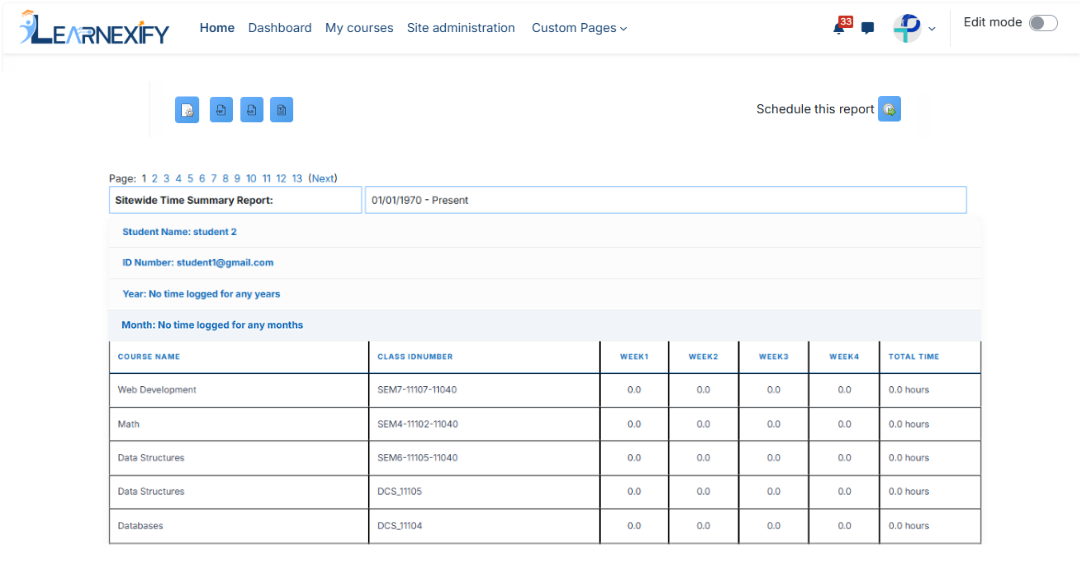Click Web Development total time 0.0 hours
Image resolution: width=1080 pixels, height=566 pixels.
tap(908, 390)
